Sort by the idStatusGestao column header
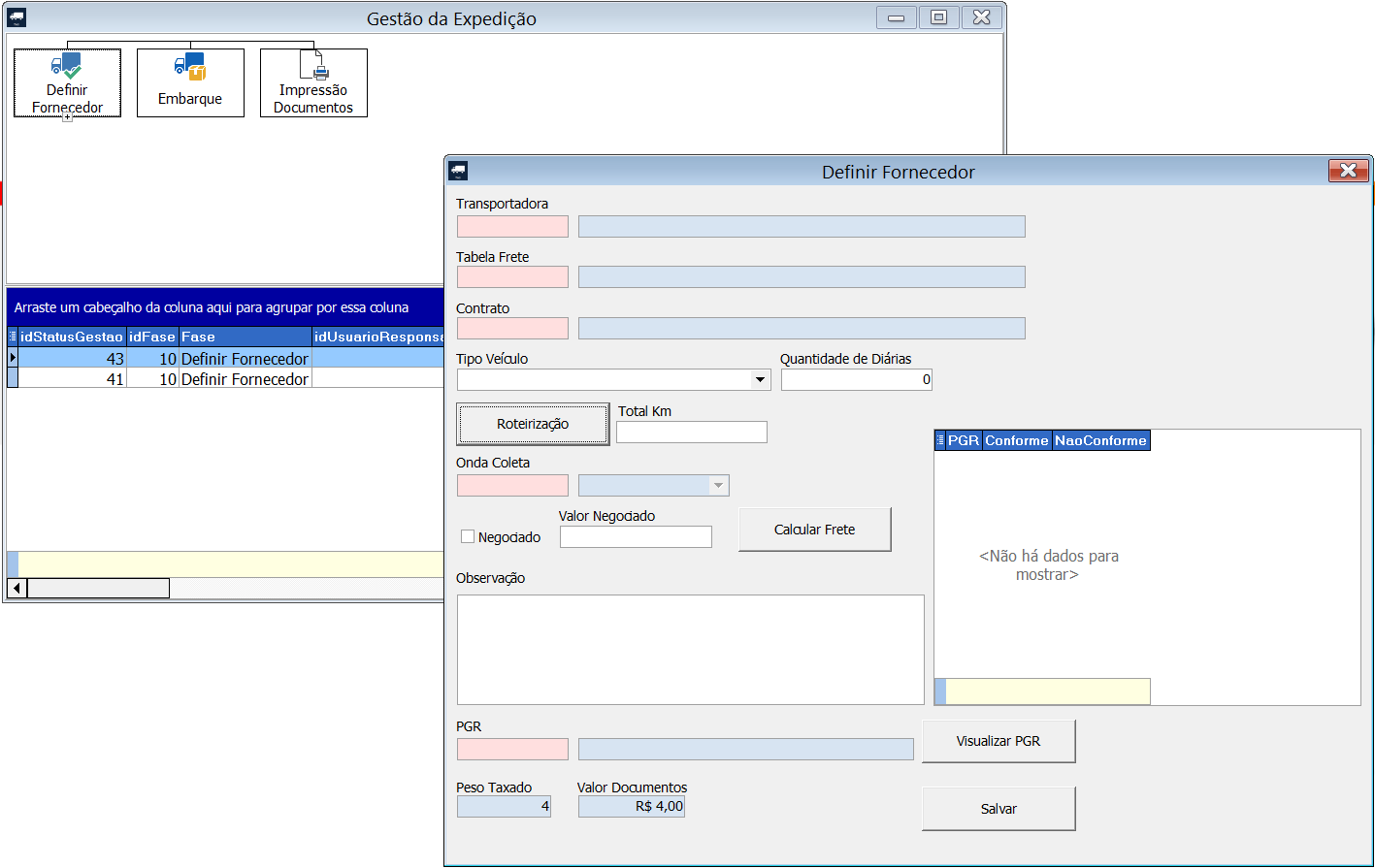The height and width of the screenshot is (868, 1375). pos(73,337)
